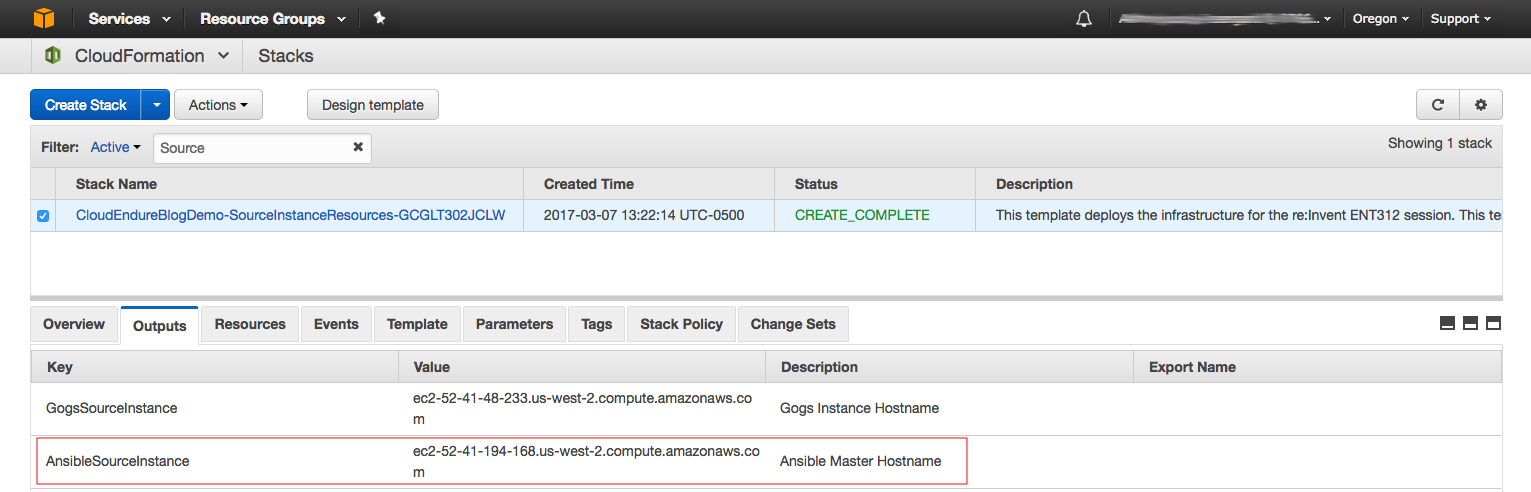
Task: Open the Resource Groups menu
Action: point(272,19)
